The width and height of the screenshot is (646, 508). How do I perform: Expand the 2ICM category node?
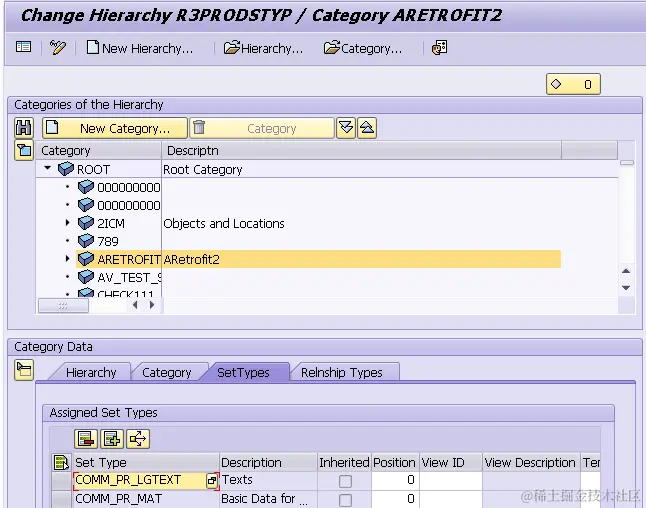tap(68, 223)
